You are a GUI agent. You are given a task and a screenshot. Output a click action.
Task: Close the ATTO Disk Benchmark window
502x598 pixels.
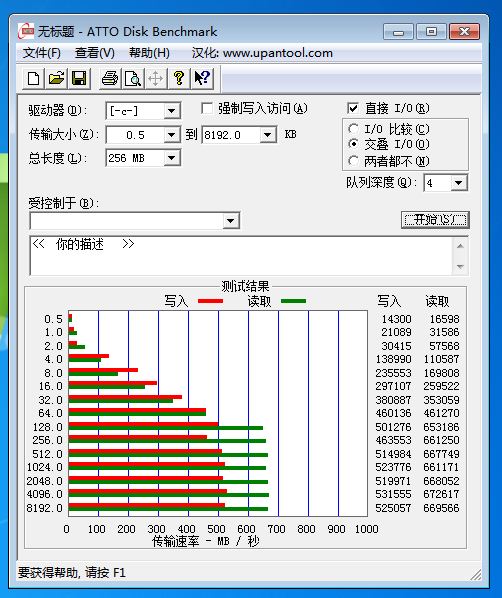pyautogui.click(x=464, y=32)
